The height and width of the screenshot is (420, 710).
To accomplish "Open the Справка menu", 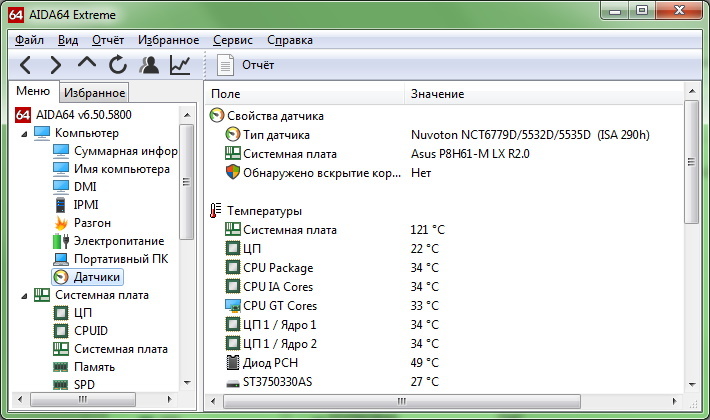I will pos(290,40).
